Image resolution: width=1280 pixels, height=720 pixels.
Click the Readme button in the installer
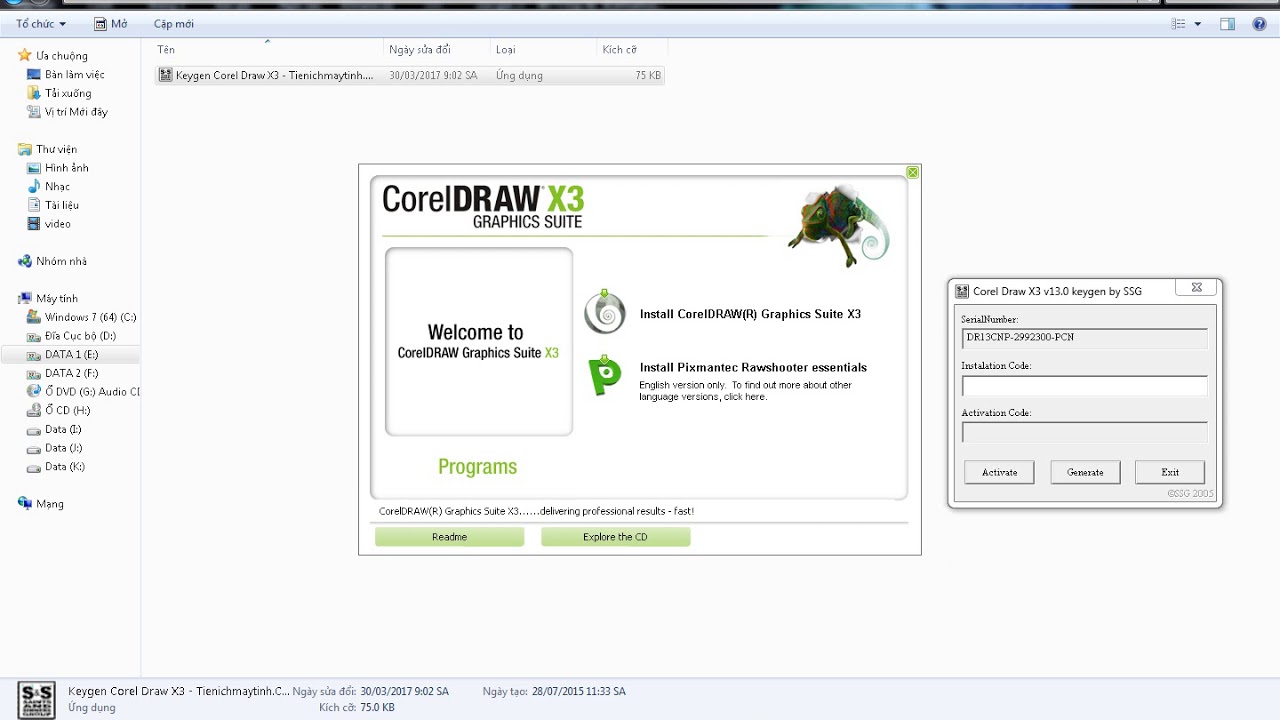449,537
